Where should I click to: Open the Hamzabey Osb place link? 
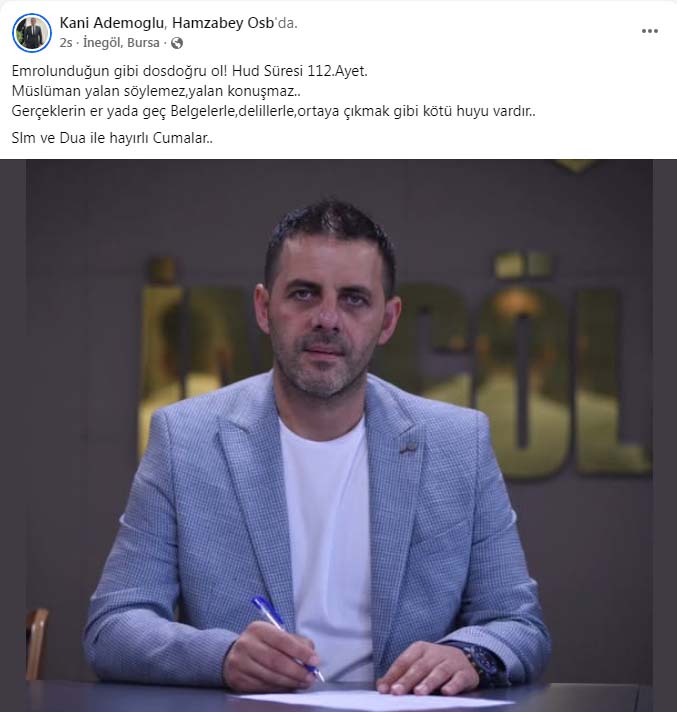click(x=223, y=23)
